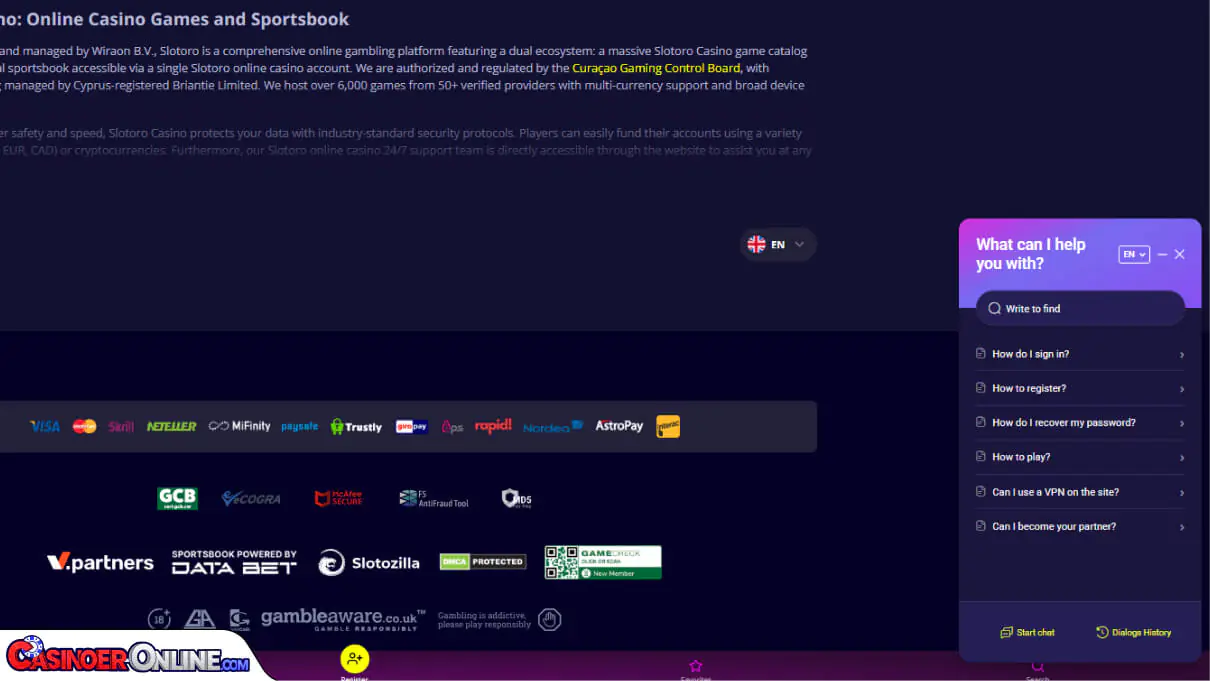Viewport: 1210px width, 681px height.
Task: Click the GA Gamblers Anonymous logo
Action: tap(199, 619)
